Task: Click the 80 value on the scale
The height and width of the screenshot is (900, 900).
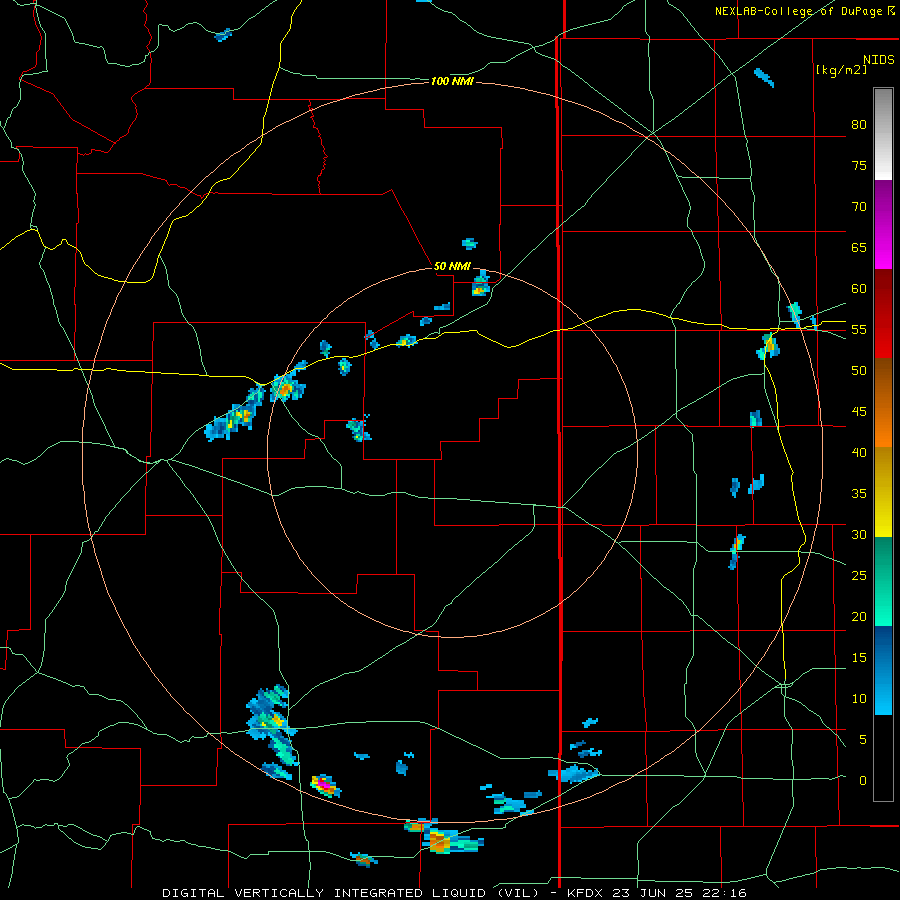Action: pyautogui.click(x=859, y=125)
